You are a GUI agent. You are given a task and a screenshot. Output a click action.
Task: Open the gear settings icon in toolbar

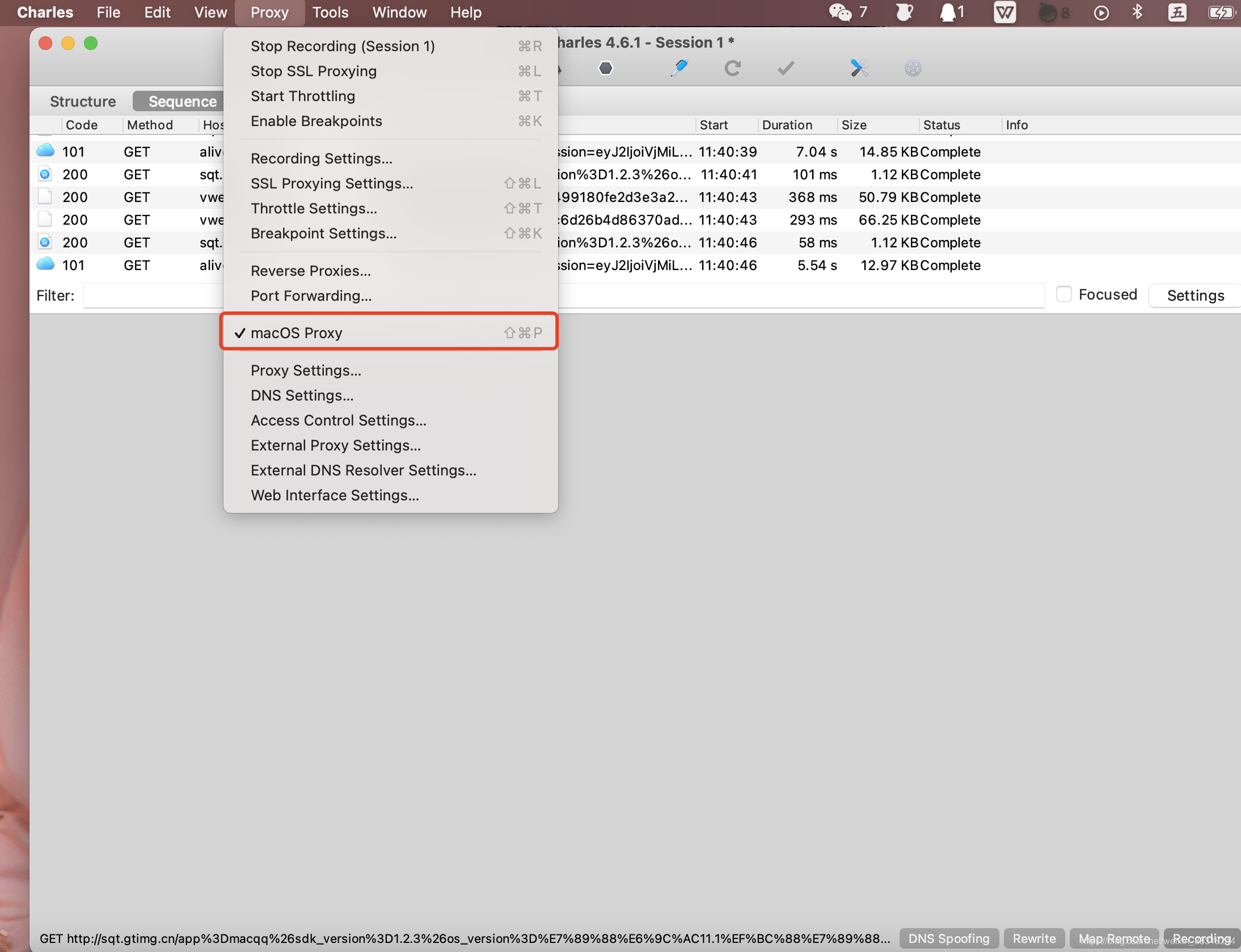coord(913,69)
